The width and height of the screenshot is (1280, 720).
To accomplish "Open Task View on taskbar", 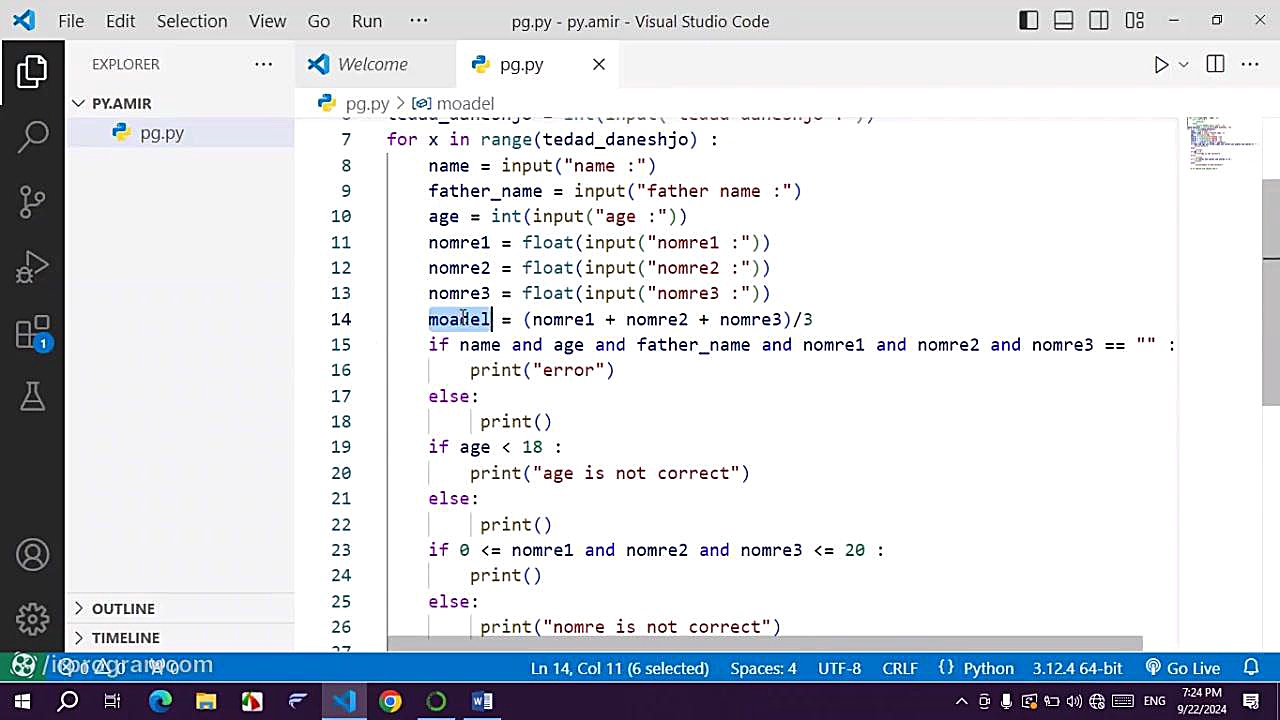I will (x=113, y=701).
